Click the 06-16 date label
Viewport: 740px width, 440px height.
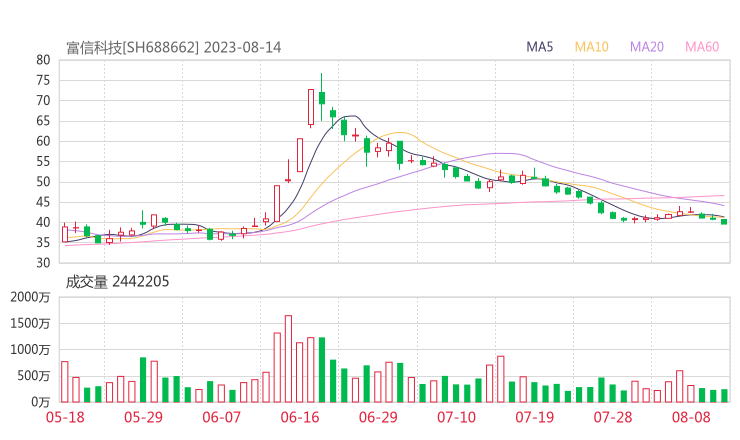coord(300,417)
